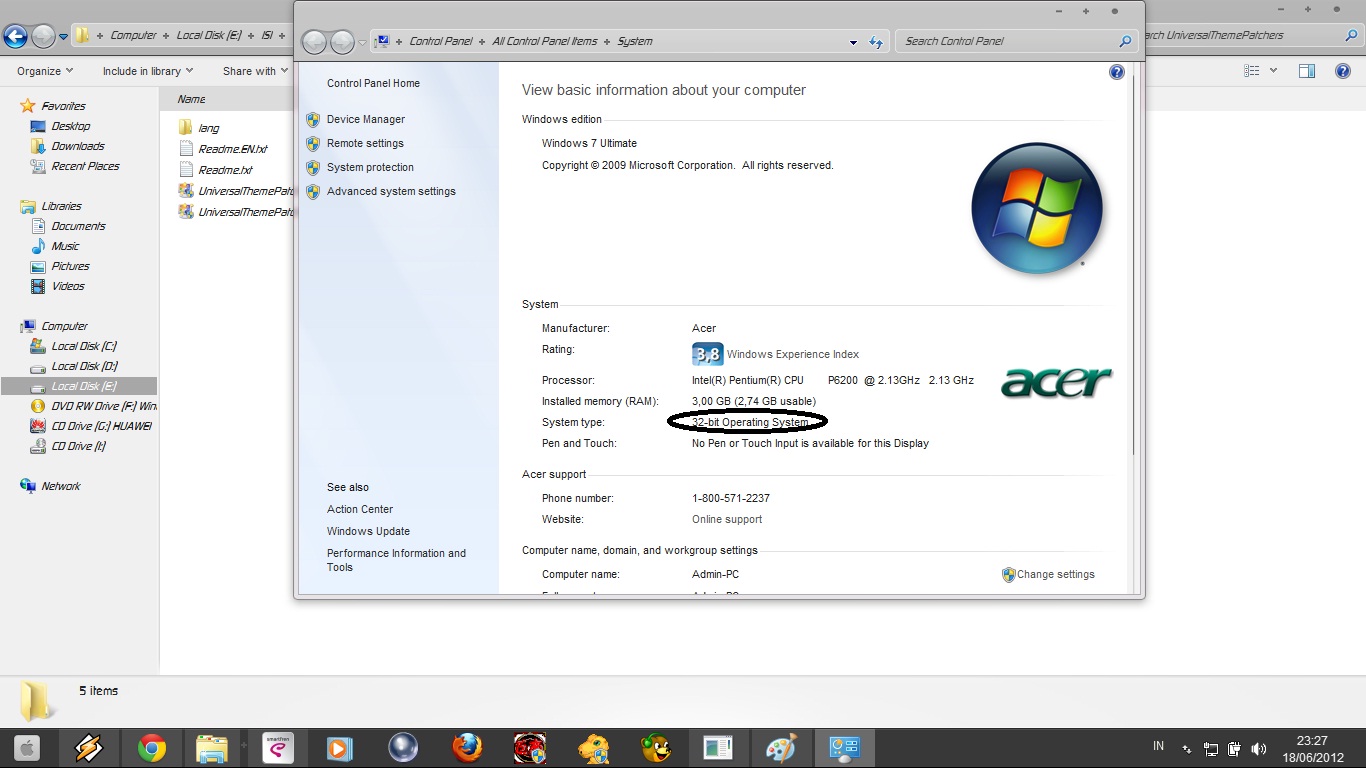1366x768 pixels.
Task: Launch Windows Media Player from the taskbar
Action: tap(339, 747)
